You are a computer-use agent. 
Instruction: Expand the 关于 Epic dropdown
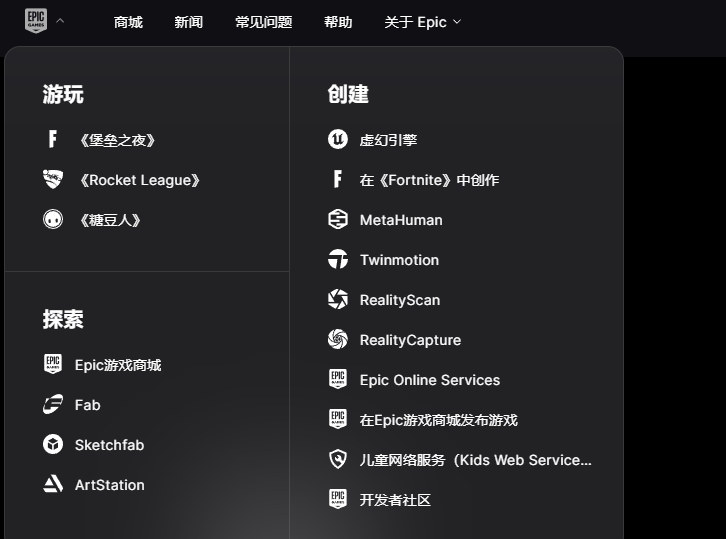(422, 22)
